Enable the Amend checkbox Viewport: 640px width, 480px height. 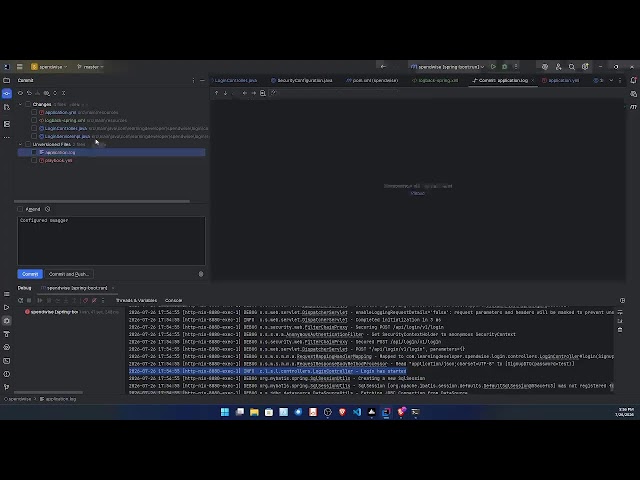(20, 209)
